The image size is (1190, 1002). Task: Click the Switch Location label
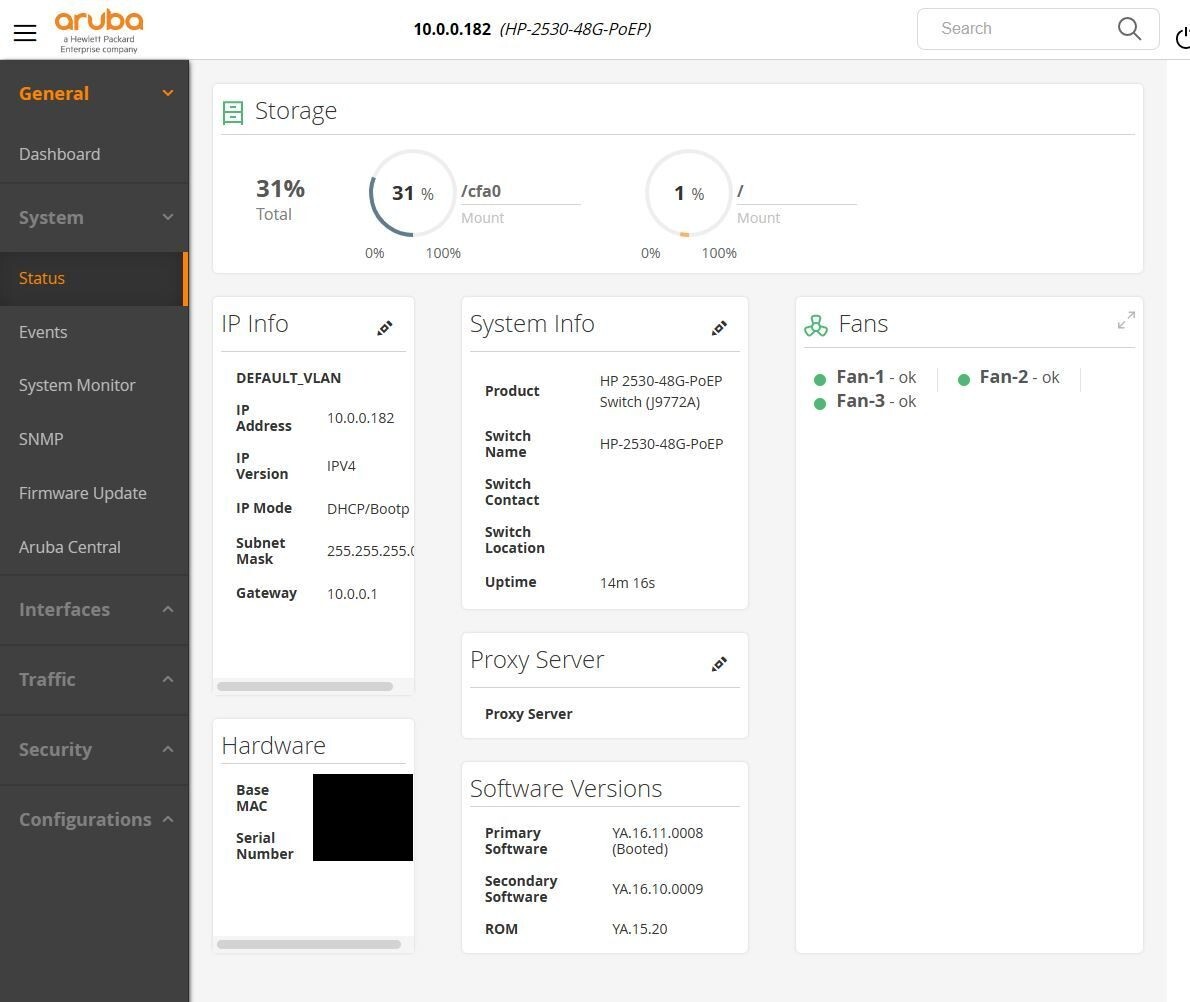[x=515, y=540]
